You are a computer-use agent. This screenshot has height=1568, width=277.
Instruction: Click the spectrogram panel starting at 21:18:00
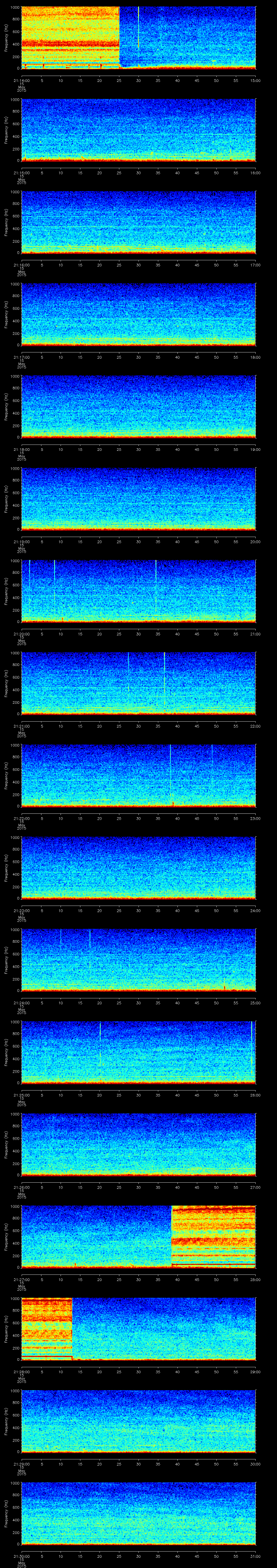138,407
